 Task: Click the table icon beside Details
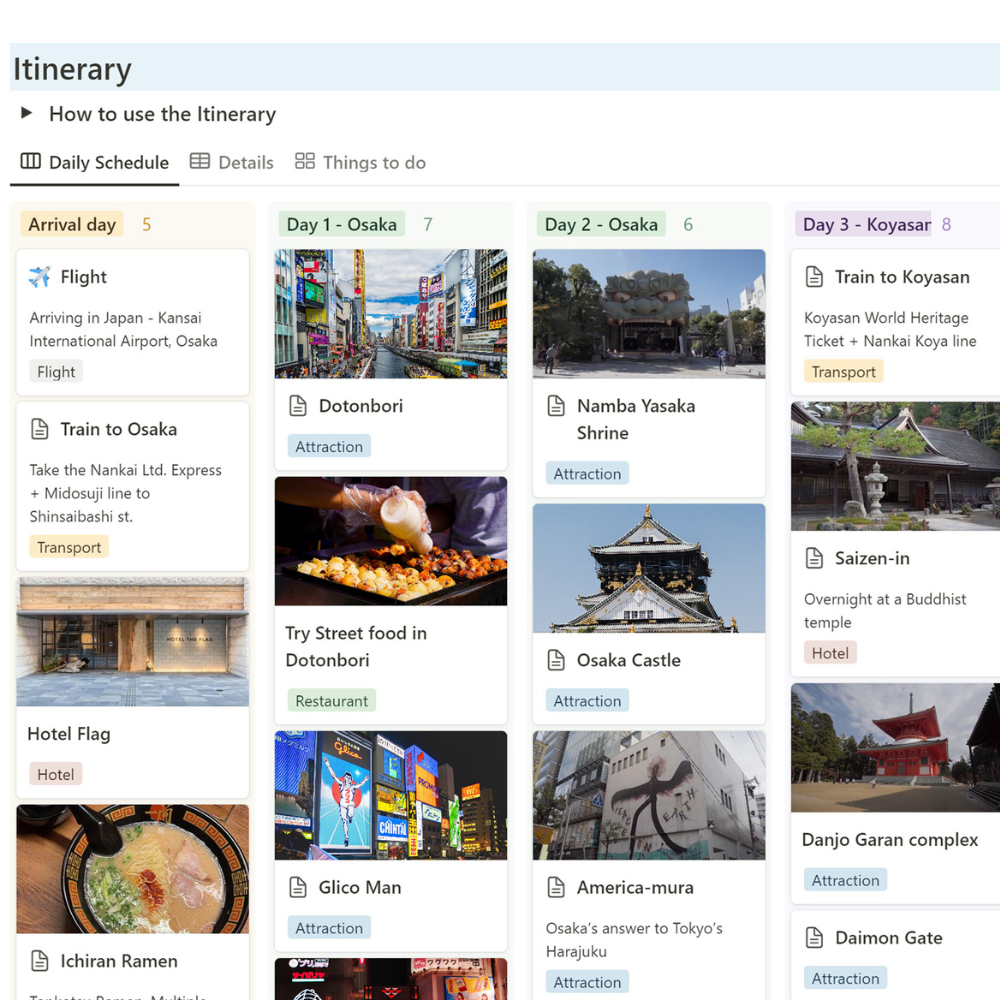(x=200, y=161)
